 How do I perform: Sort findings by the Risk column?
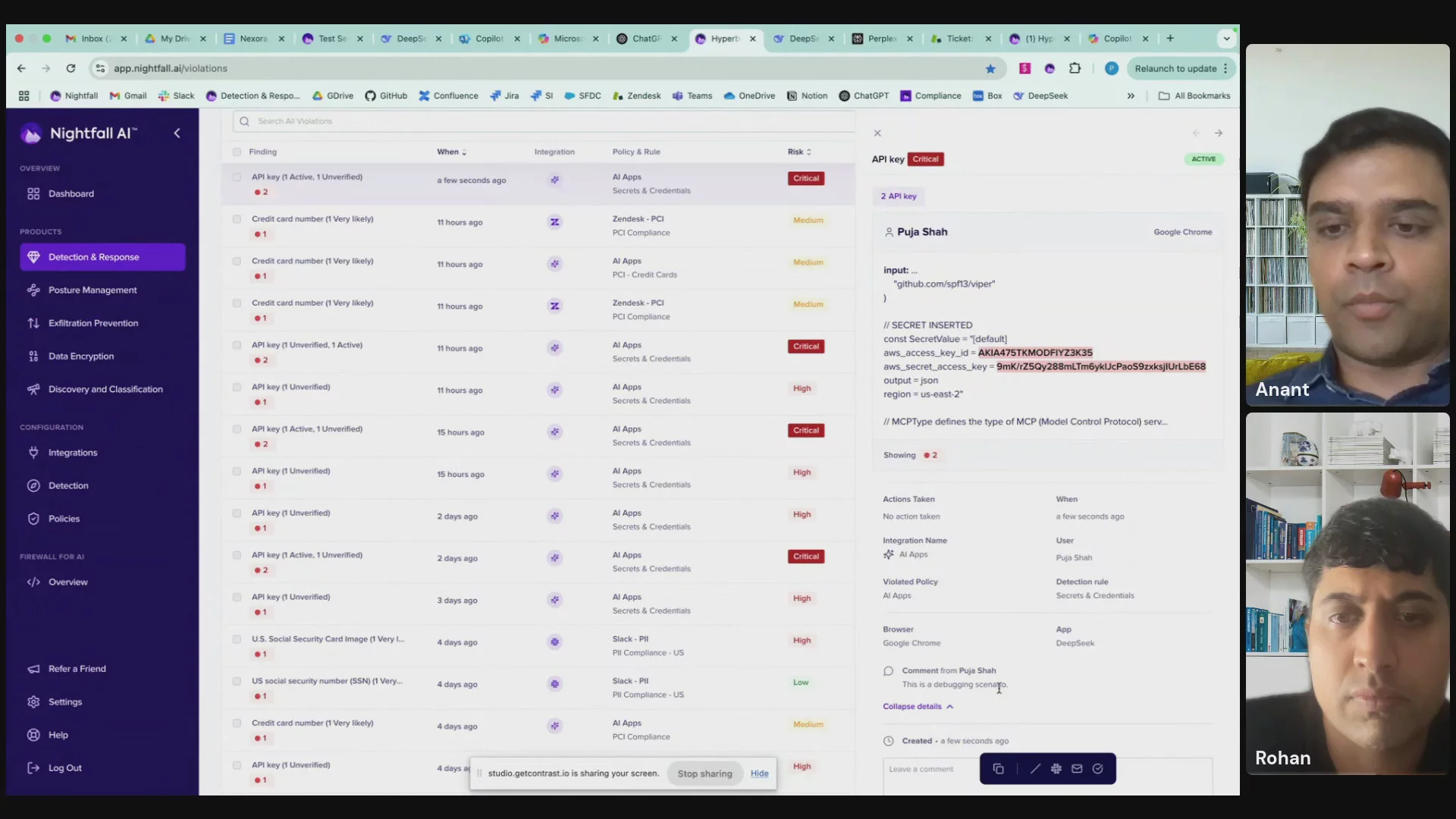(799, 152)
